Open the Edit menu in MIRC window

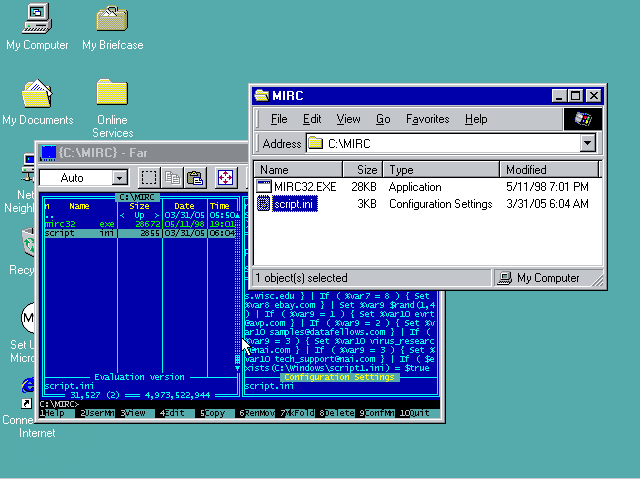[x=312, y=119]
